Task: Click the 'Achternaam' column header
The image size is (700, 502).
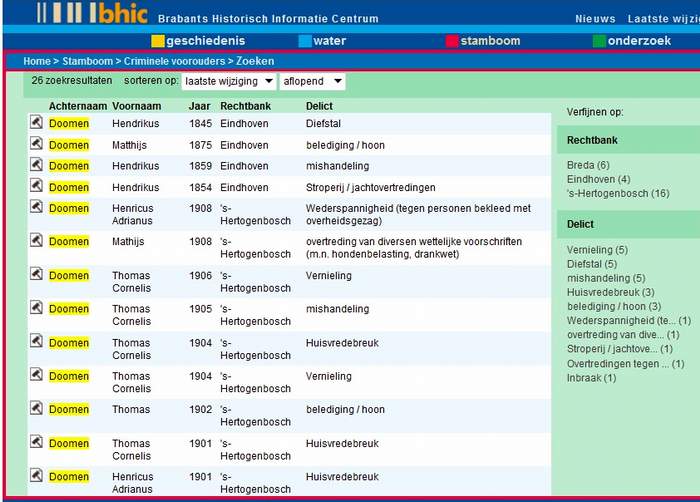Action: [x=76, y=105]
